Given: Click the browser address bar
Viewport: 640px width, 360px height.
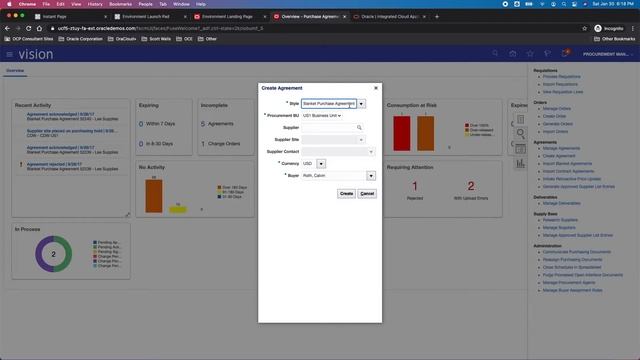Looking at the screenshot, I should [314, 28].
